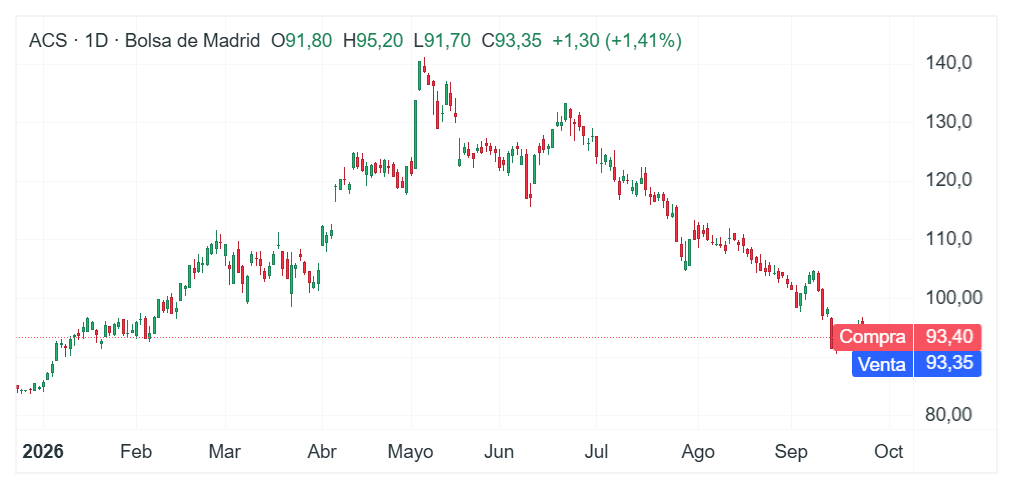Select the Abr marker on time axis
Image resolution: width=1013 pixels, height=489 pixels.
point(322,452)
